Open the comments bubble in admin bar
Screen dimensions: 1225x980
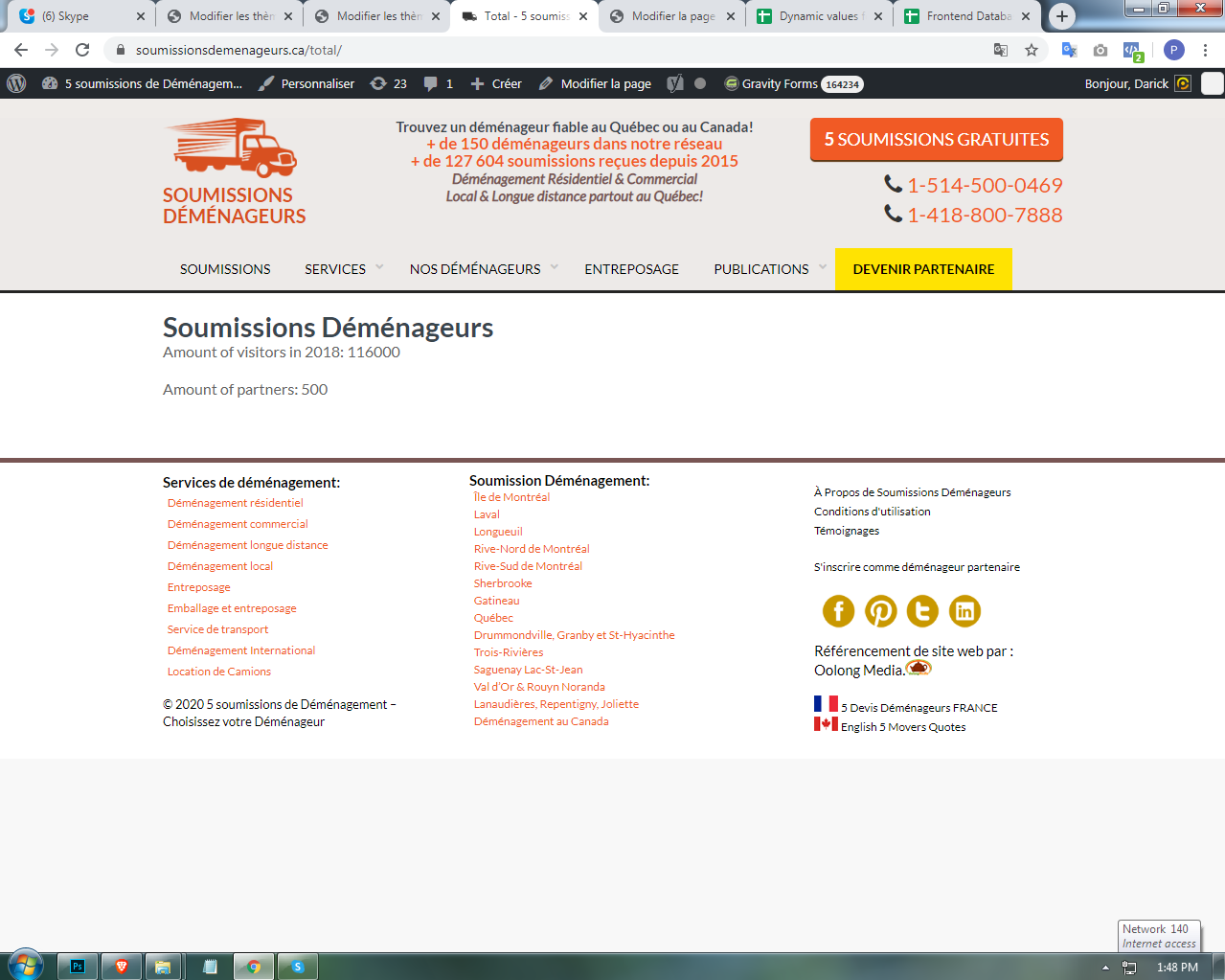click(439, 83)
